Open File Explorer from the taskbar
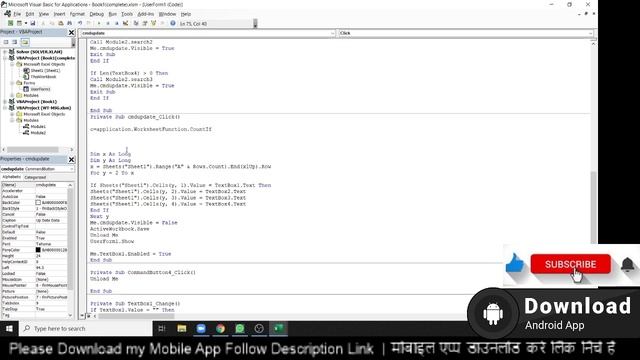The image size is (640, 360). (x=182, y=329)
